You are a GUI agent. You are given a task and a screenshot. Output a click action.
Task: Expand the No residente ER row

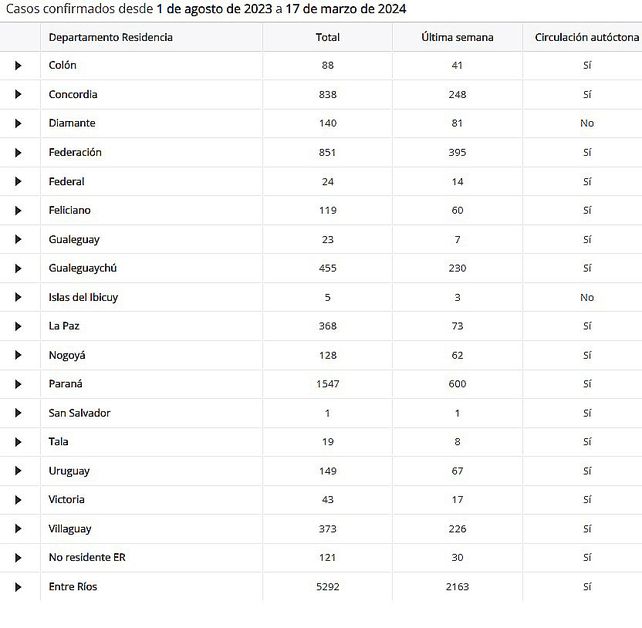[18, 558]
